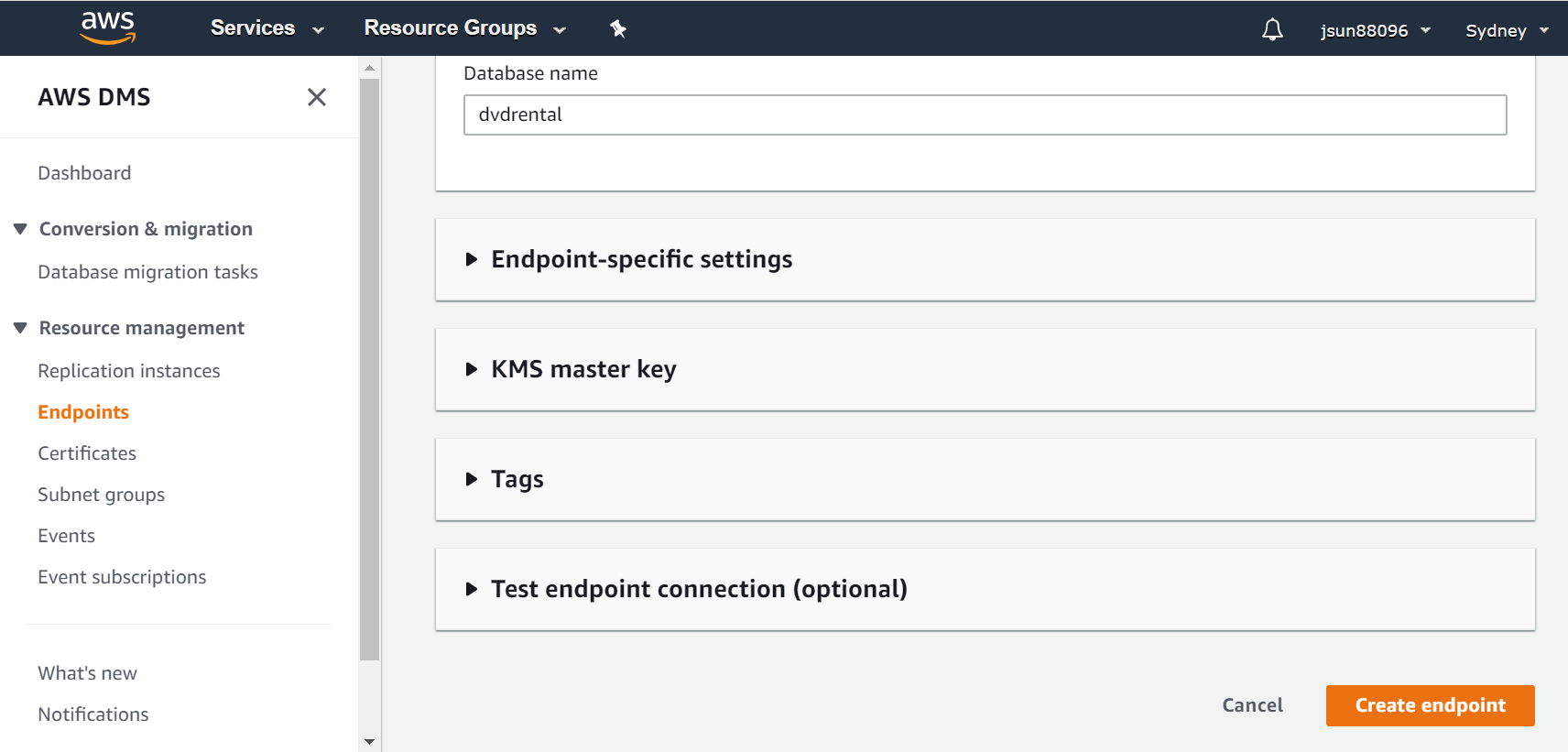Click the AWS logo home icon
This screenshot has width=1568, height=752.
[x=108, y=27]
